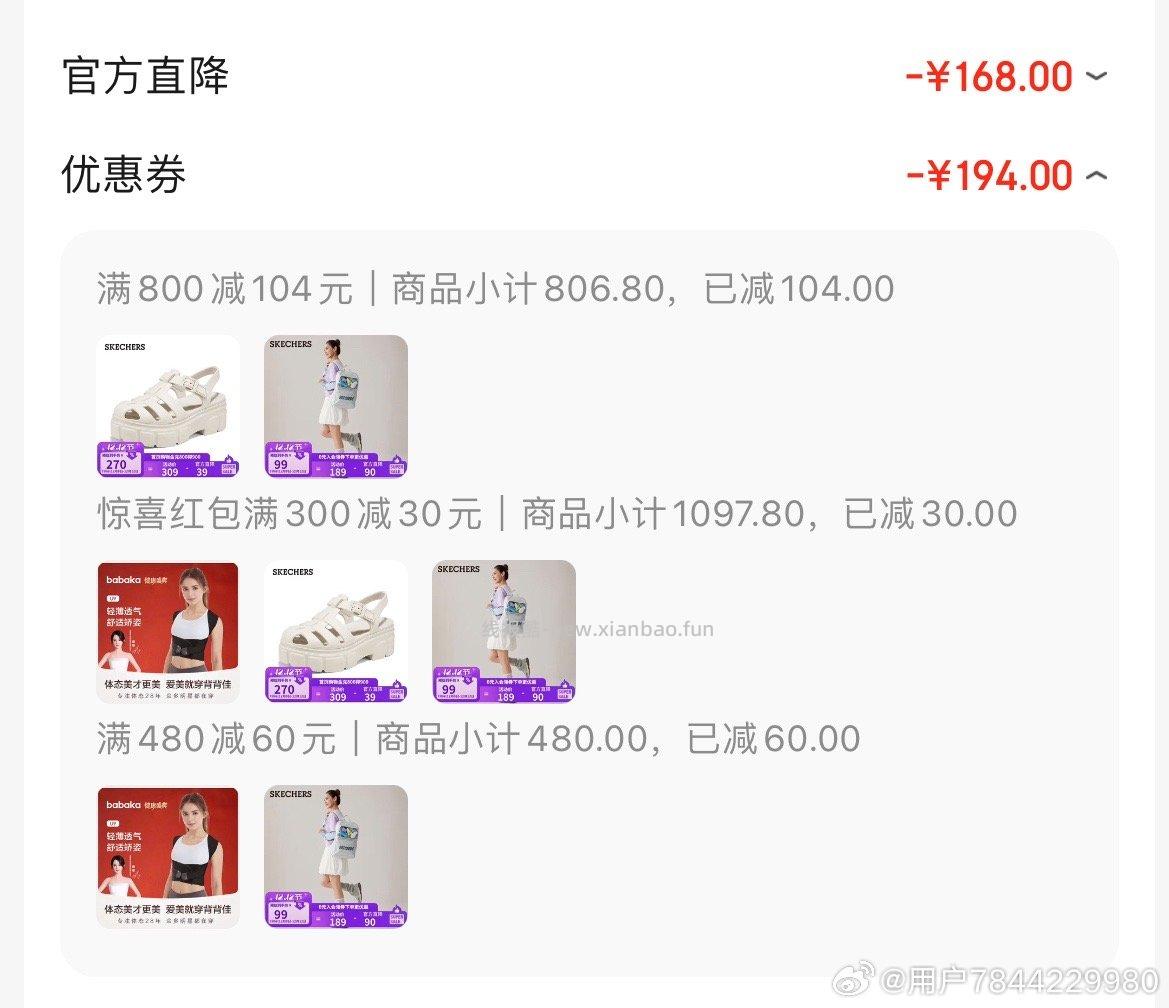Image resolution: width=1169 pixels, height=1008 pixels.
Task: Select the 优惠券 label
Action: (123, 174)
